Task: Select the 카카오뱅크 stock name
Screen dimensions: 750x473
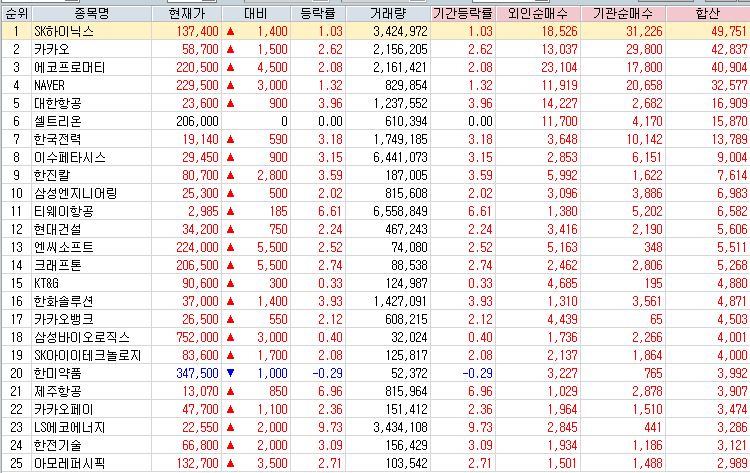Action: click(x=64, y=319)
